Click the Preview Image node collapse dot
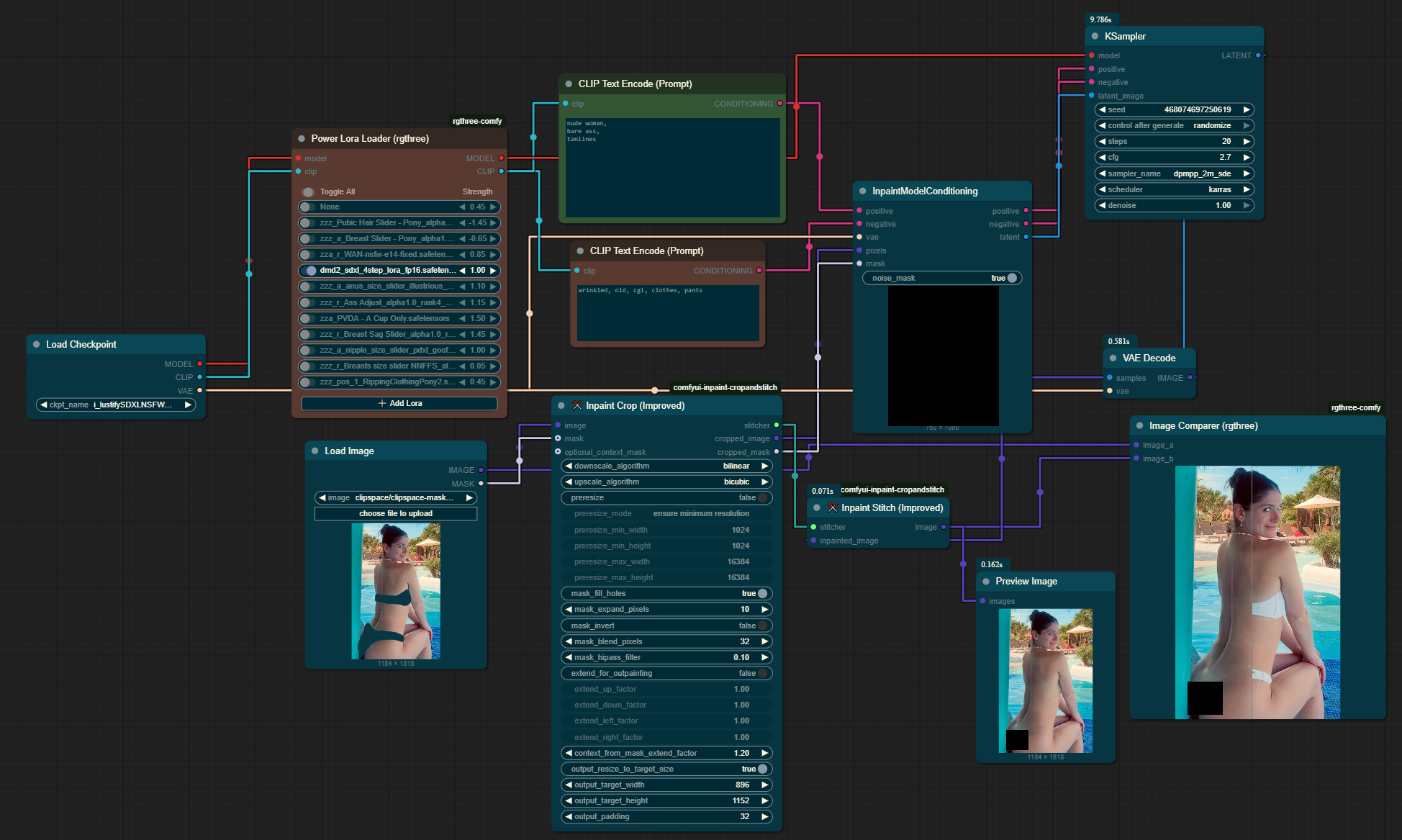 click(986, 581)
